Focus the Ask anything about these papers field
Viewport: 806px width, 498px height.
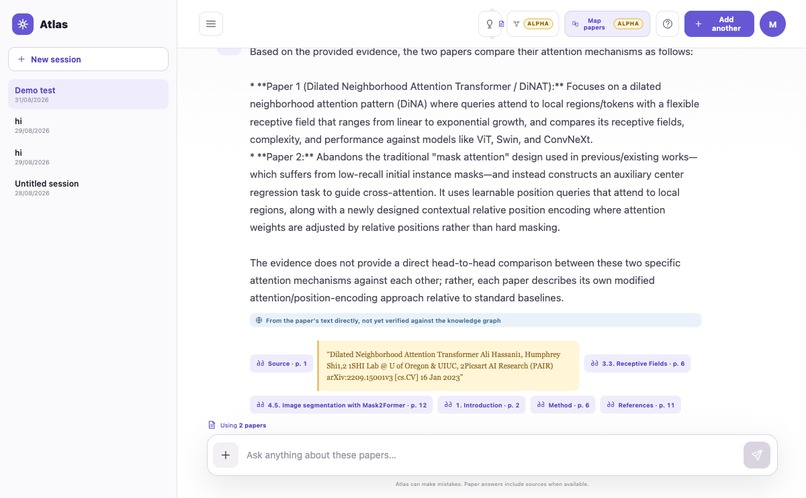[491, 455]
